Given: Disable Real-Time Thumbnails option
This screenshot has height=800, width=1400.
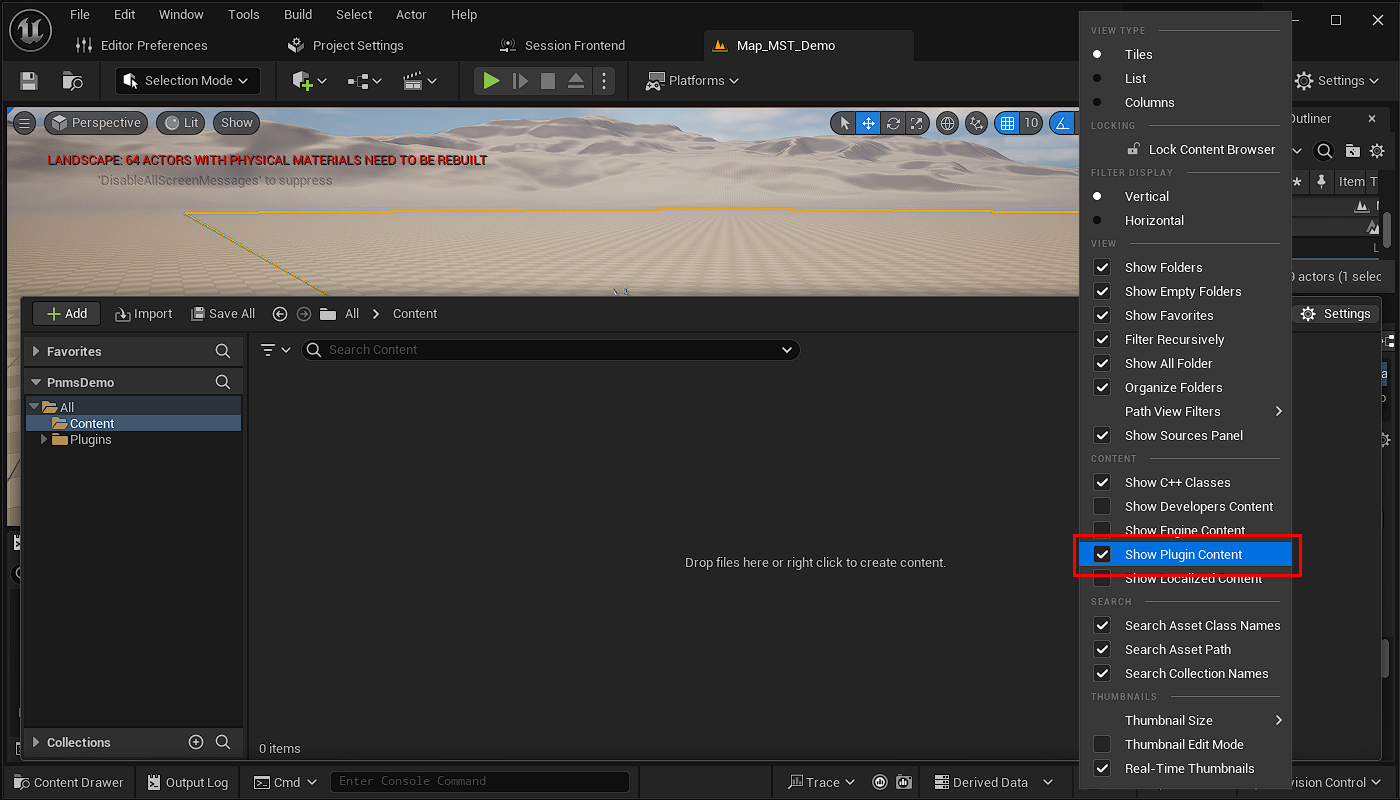Looking at the screenshot, I should click(x=1102, y=768).
